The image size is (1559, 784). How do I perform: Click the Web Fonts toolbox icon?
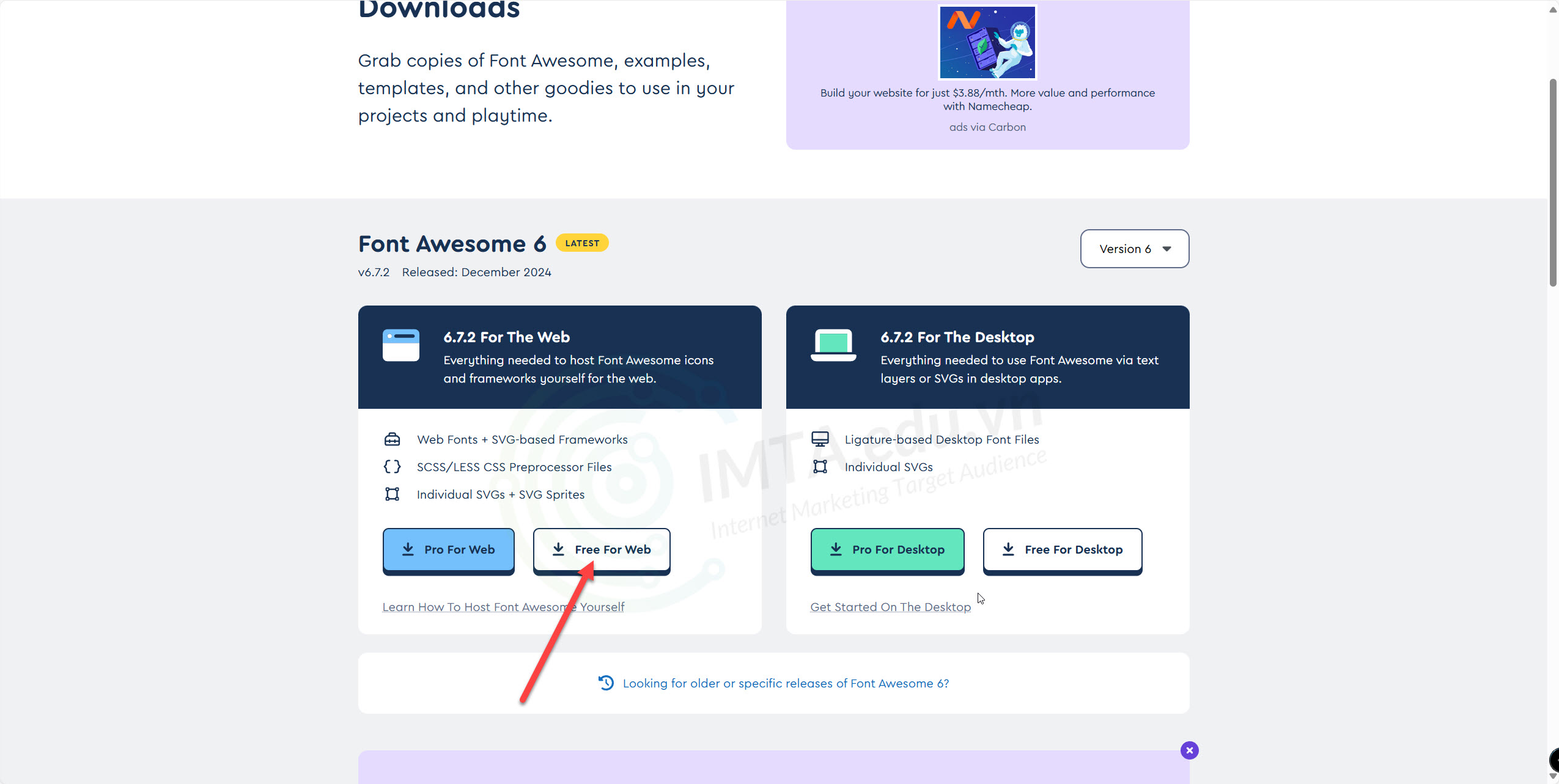(392, 439)
